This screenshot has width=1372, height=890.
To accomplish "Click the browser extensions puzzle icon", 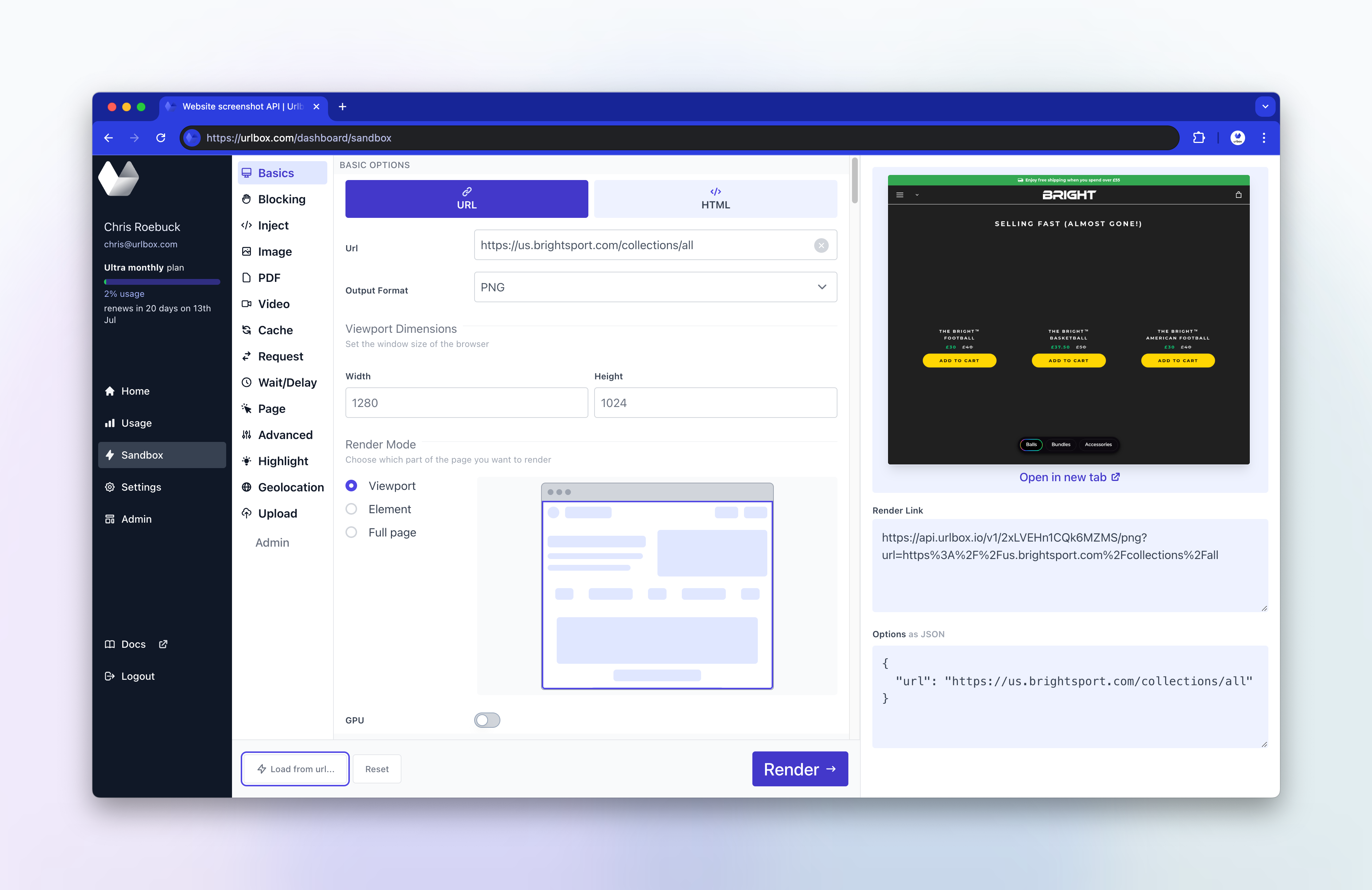I will pos(1199,138).
